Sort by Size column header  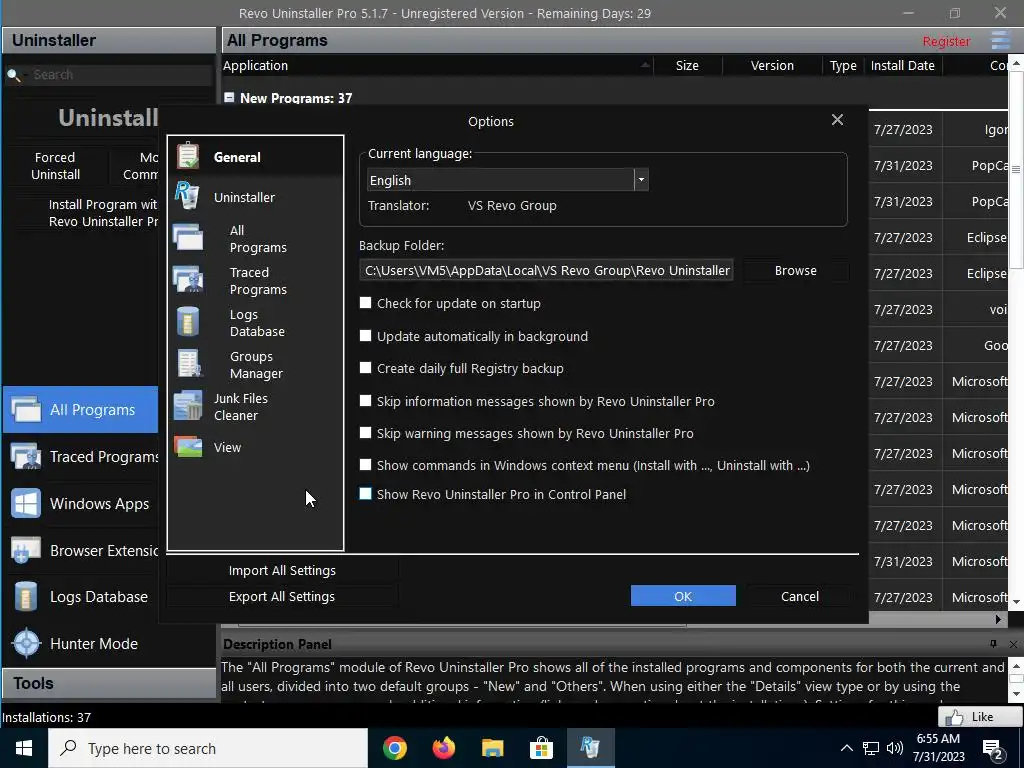coord(687,65)
